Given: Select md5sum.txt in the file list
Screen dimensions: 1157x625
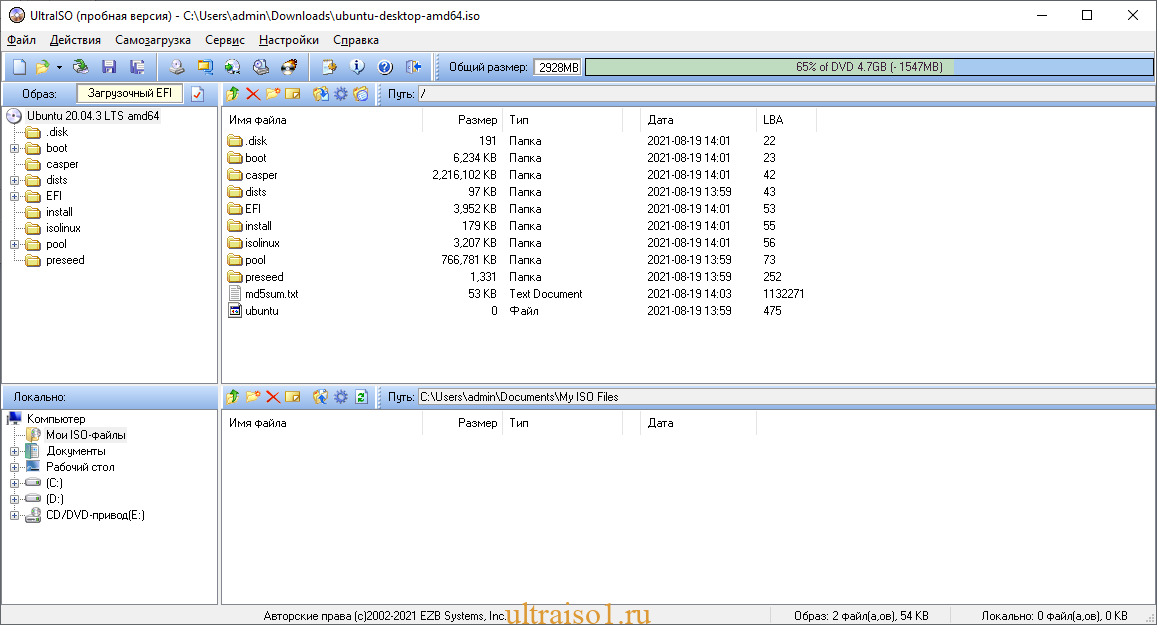Looking at the screenshot, I should coord(271,294).
